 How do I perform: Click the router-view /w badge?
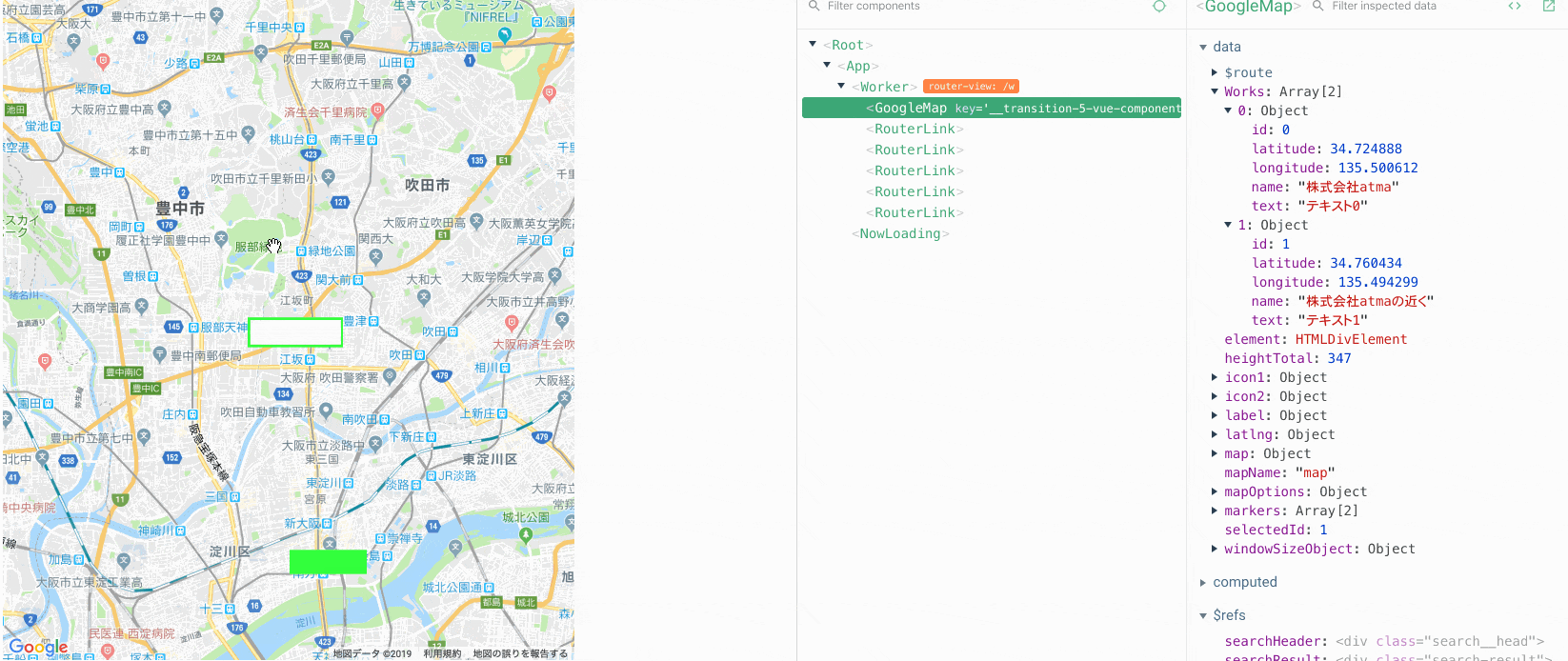(x=972, y=86)
